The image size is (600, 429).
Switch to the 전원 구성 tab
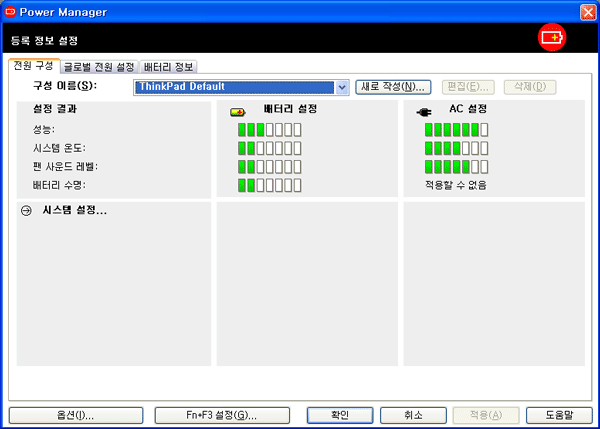pyautogui.click(x=34, y=66)
